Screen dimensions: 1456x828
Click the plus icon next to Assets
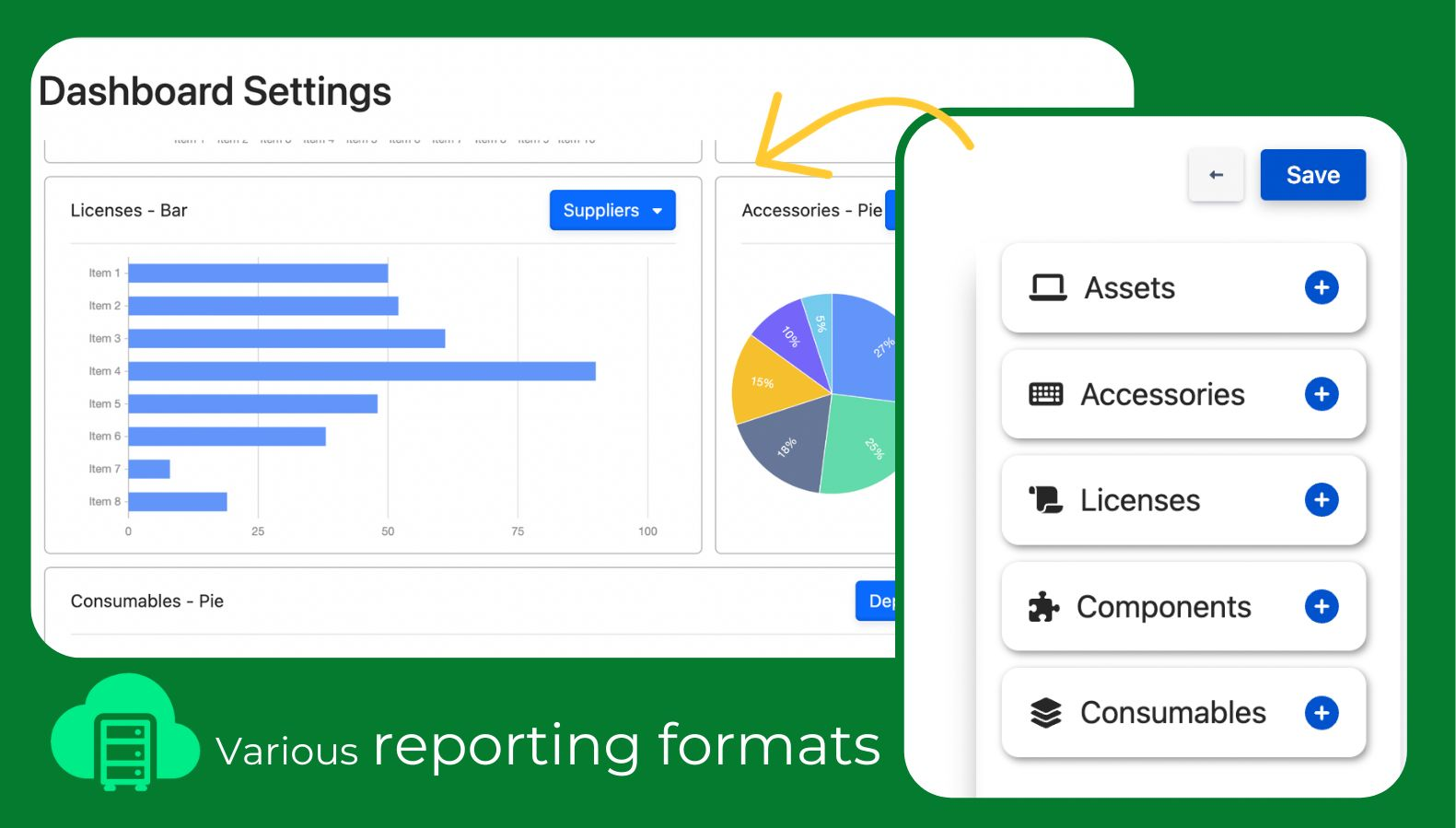[x=1321, y=287]
